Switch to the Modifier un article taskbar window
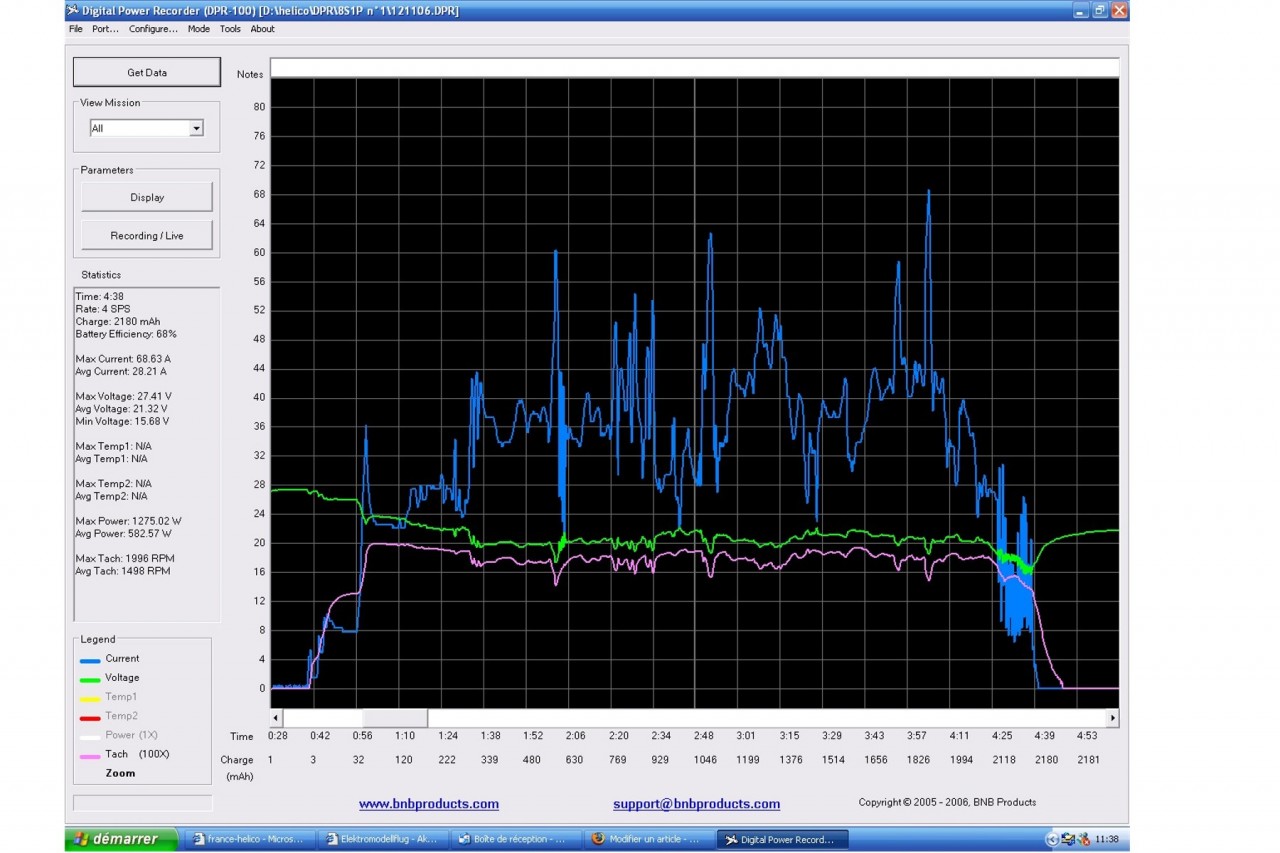 coord(647,839)
